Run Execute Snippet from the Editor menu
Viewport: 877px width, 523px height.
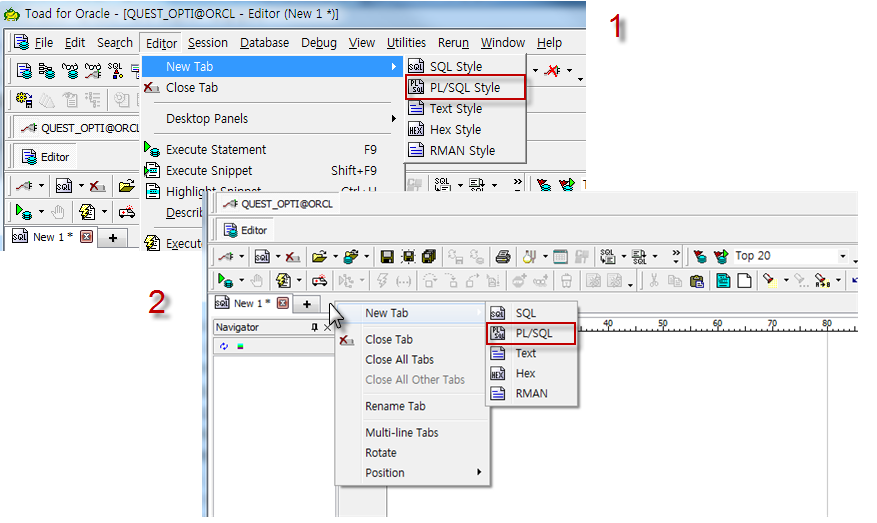209,171
